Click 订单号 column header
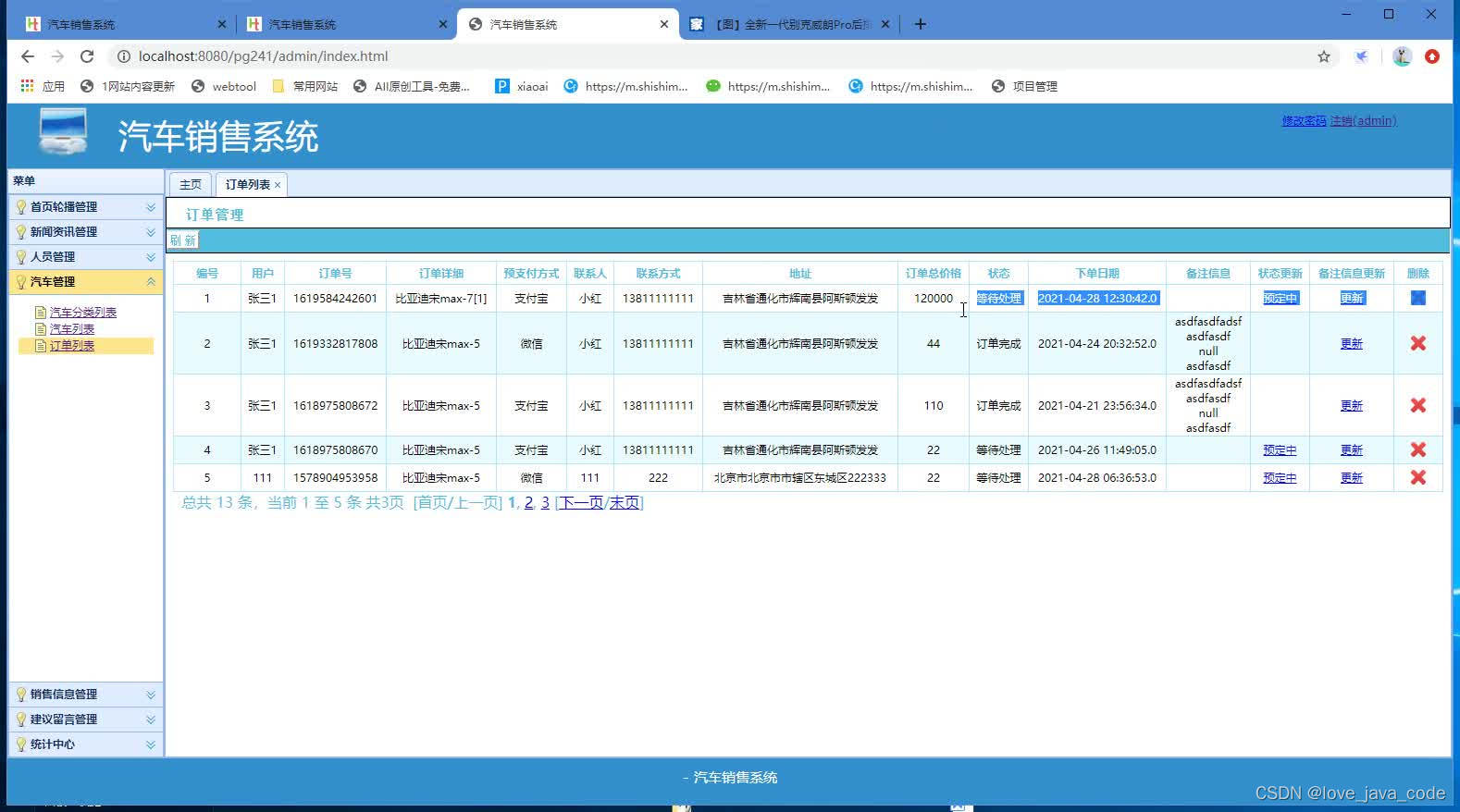Image resolution: width=1460 pixels, height=812 pixels. pos(335,273)
